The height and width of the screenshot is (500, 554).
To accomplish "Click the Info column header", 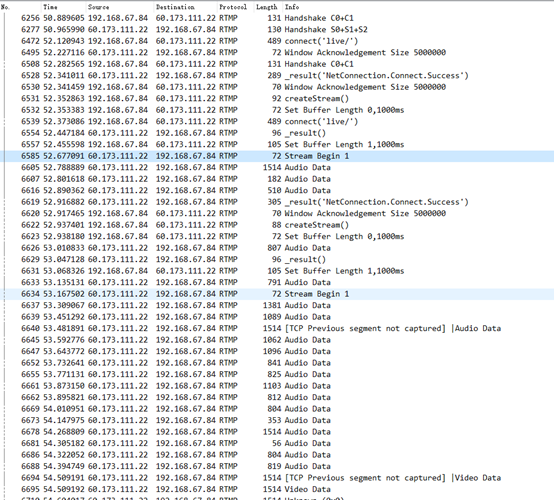I will [x=418, y=7].
